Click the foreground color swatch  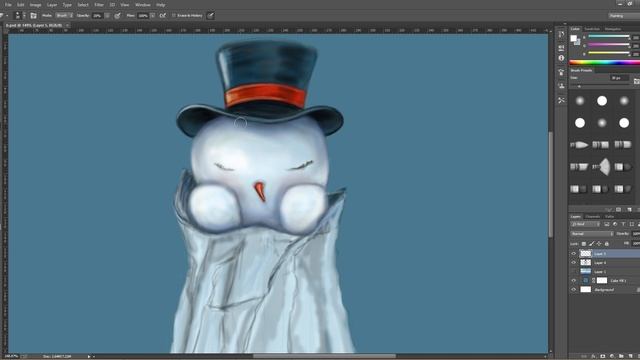573,38
